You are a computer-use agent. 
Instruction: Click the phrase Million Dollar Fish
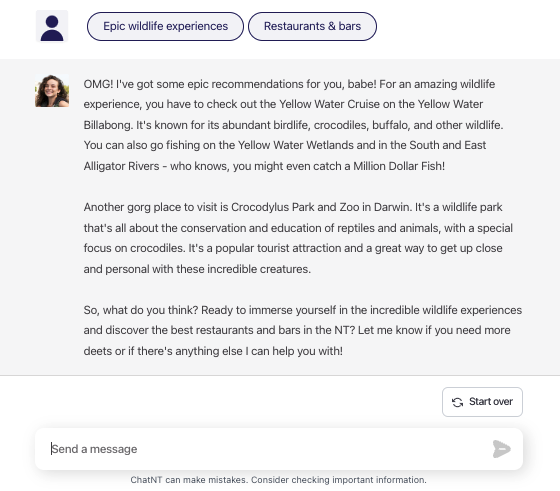tap(398, 166)
